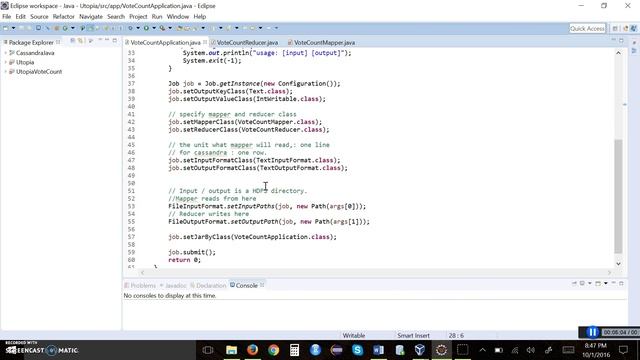Show hidden system tray icons

click(x=482, y=350)
